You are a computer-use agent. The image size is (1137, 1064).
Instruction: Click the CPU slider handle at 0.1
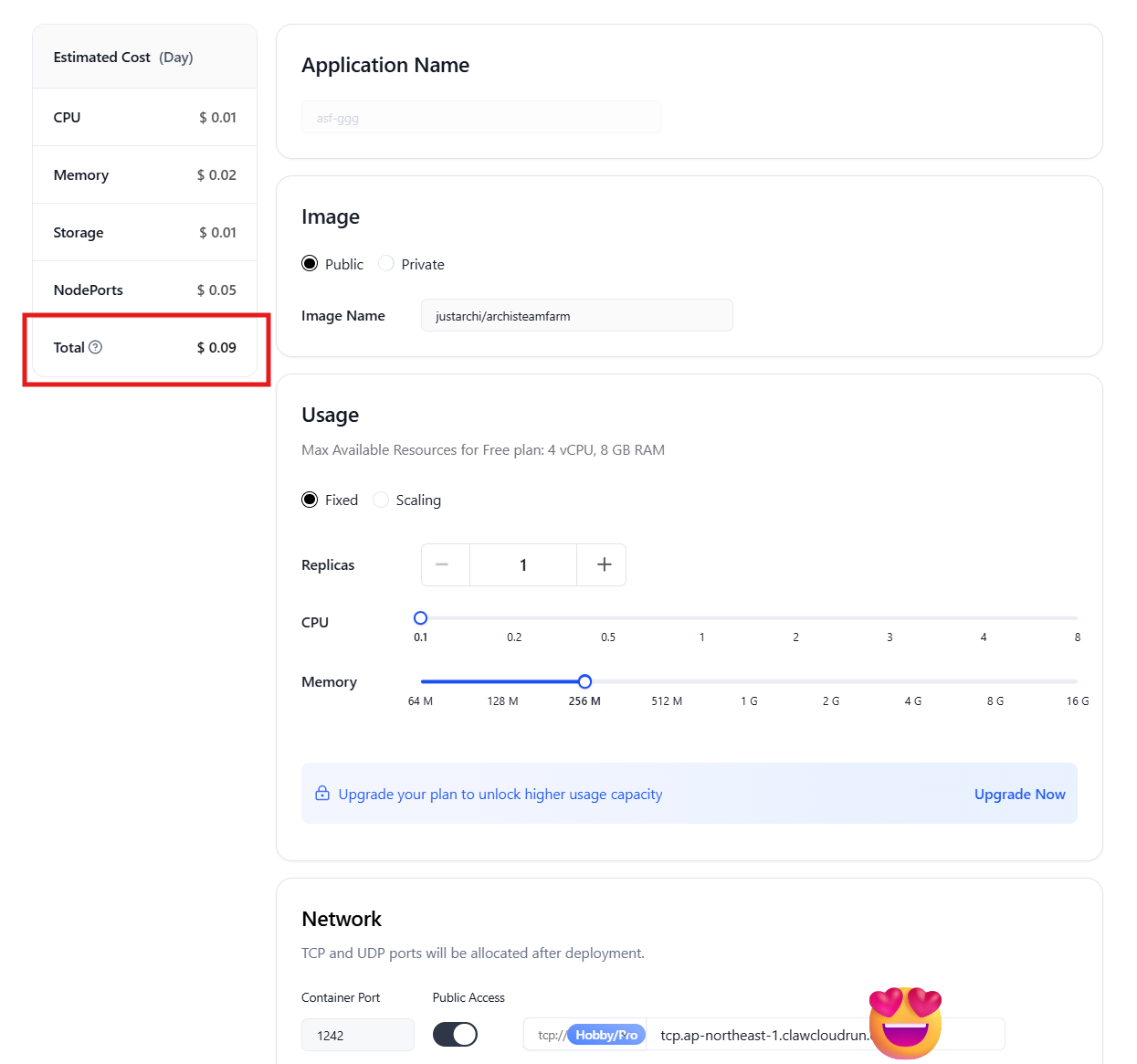point(420,618)
